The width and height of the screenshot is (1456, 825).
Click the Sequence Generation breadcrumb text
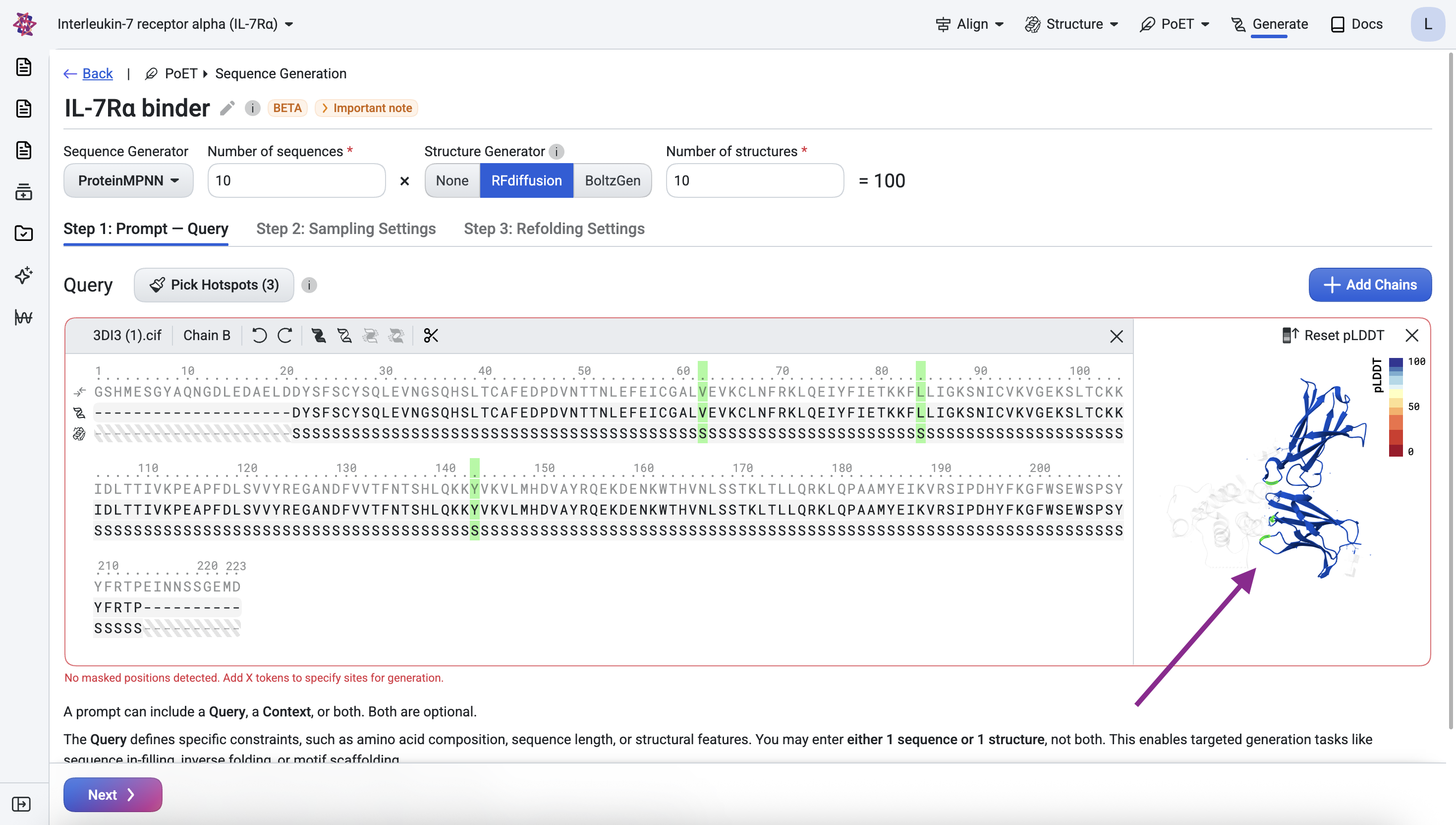pos(281,74)
